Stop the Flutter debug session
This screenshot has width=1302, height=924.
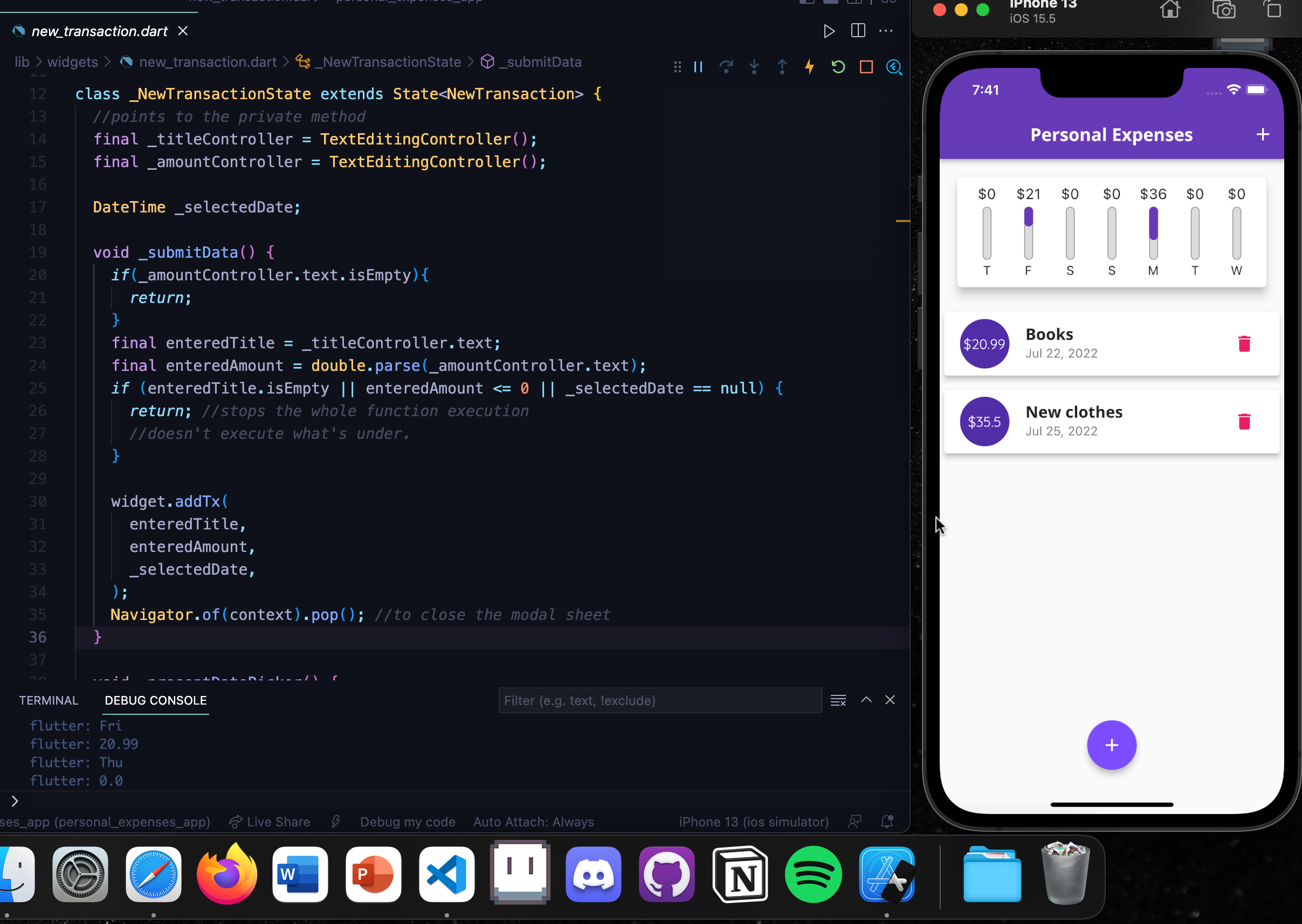865,67
